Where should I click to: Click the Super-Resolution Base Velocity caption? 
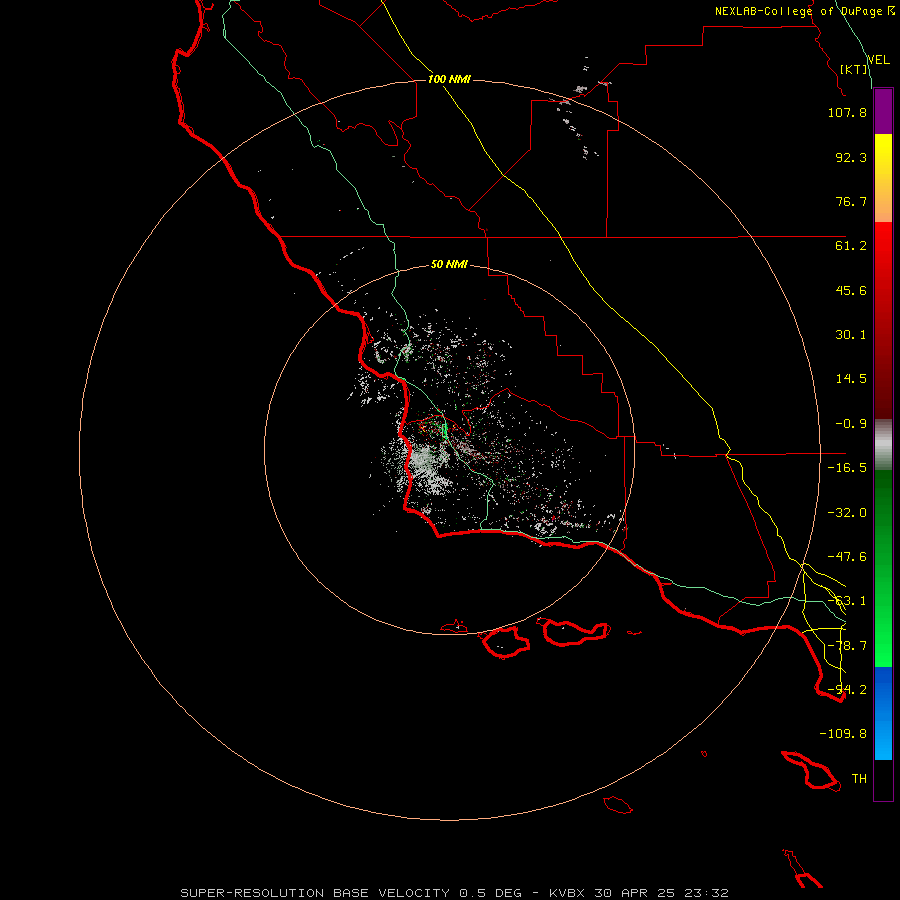pos(455,893)
